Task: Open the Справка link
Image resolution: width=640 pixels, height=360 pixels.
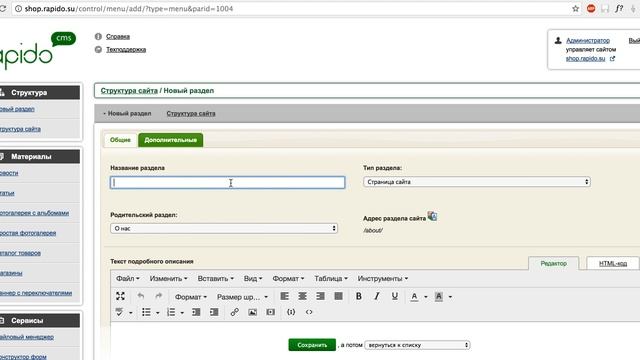Action: pos(118,37)
